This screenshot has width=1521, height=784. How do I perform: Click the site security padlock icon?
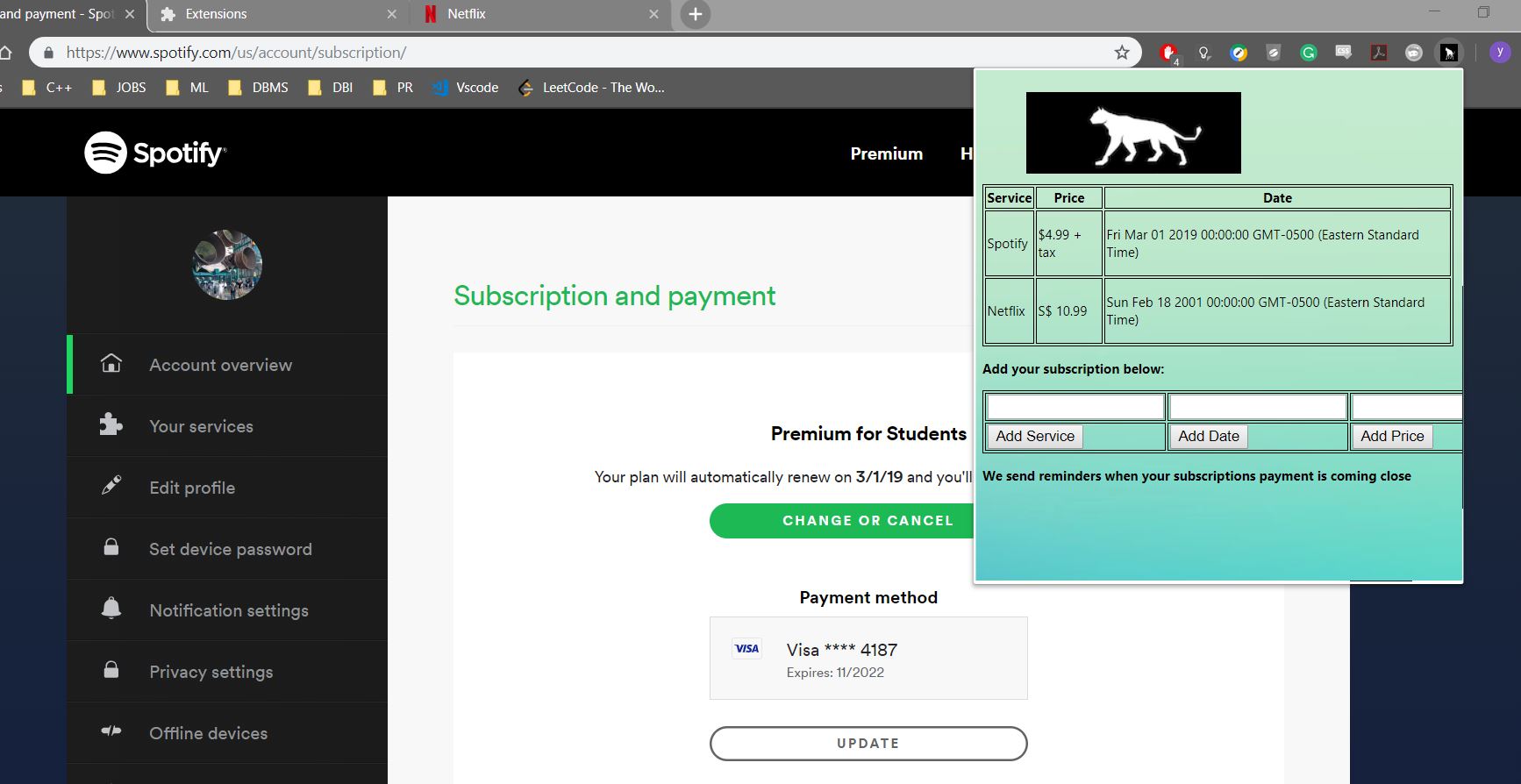(48, 53)
